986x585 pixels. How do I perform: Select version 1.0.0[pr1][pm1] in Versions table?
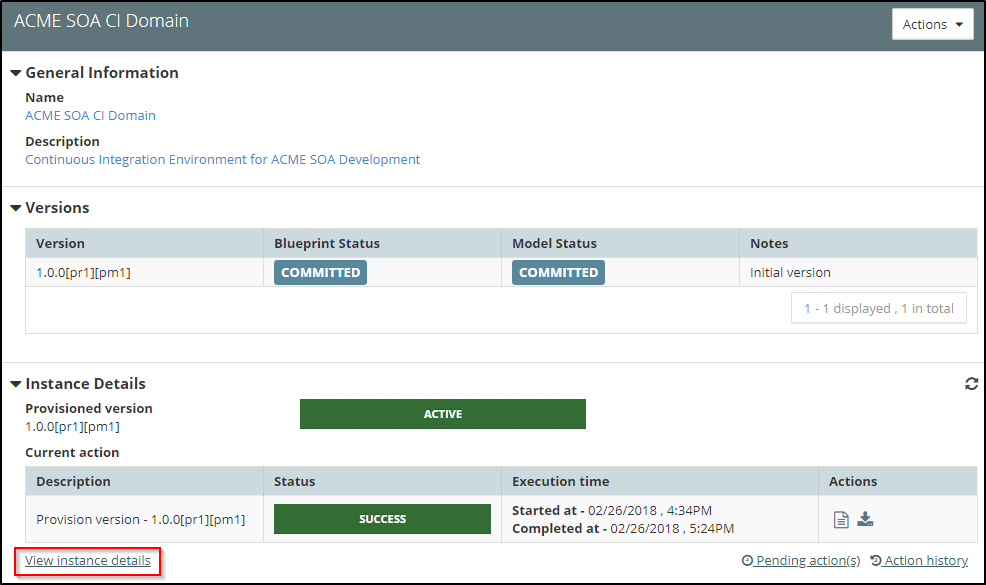click(83, 272)
